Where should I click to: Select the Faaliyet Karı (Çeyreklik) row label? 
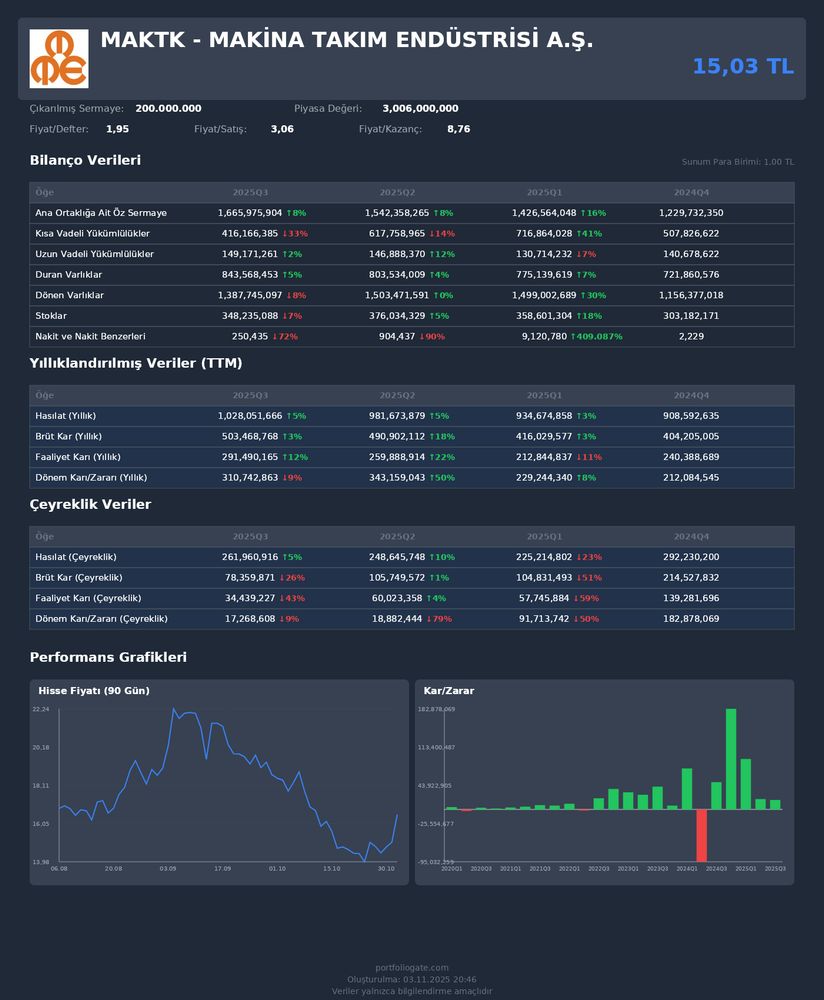88,598
